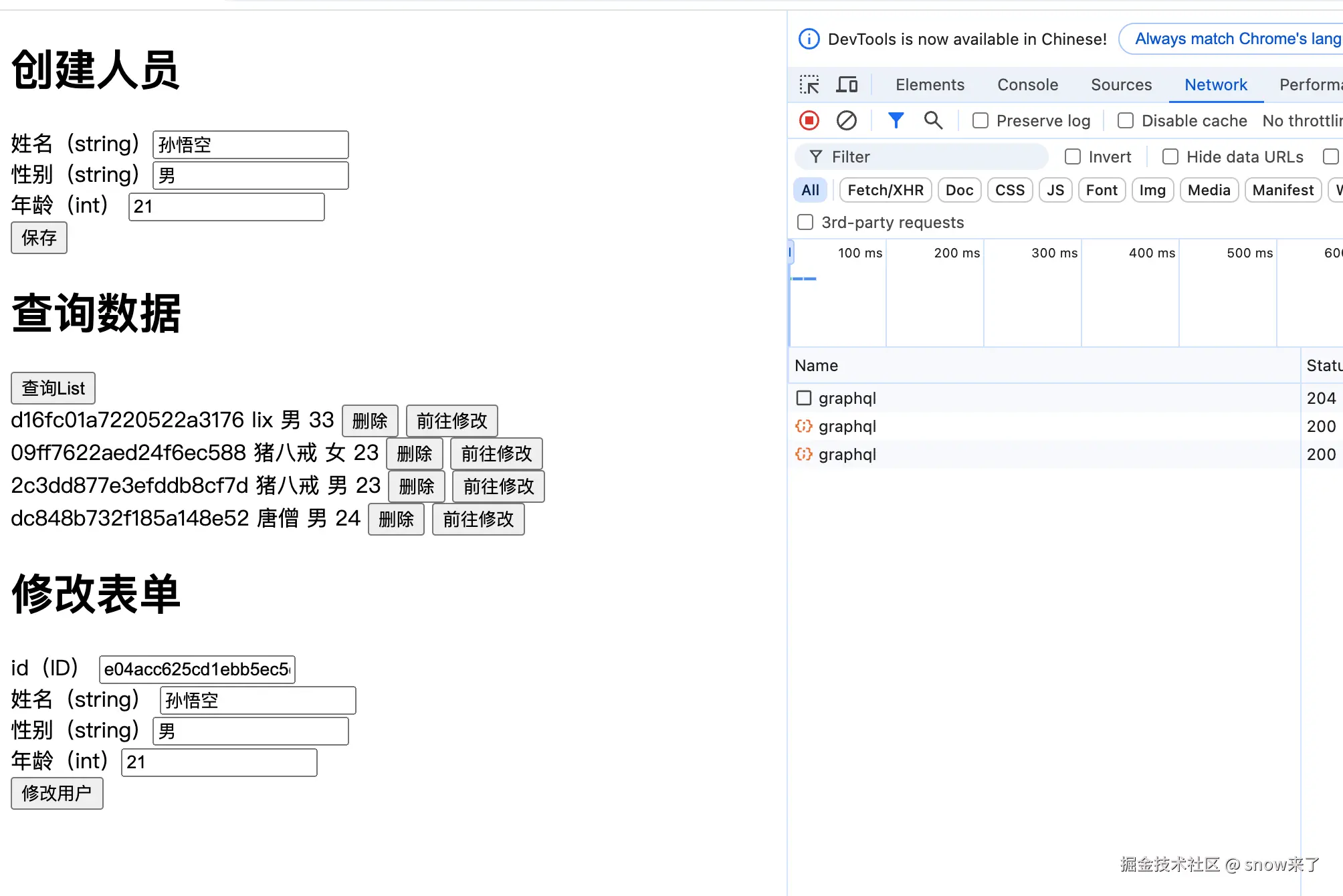Viewport: 1343px width, 896px height.
Task: Enable the Invert filter checkbox
Action: click(1073, 156)
